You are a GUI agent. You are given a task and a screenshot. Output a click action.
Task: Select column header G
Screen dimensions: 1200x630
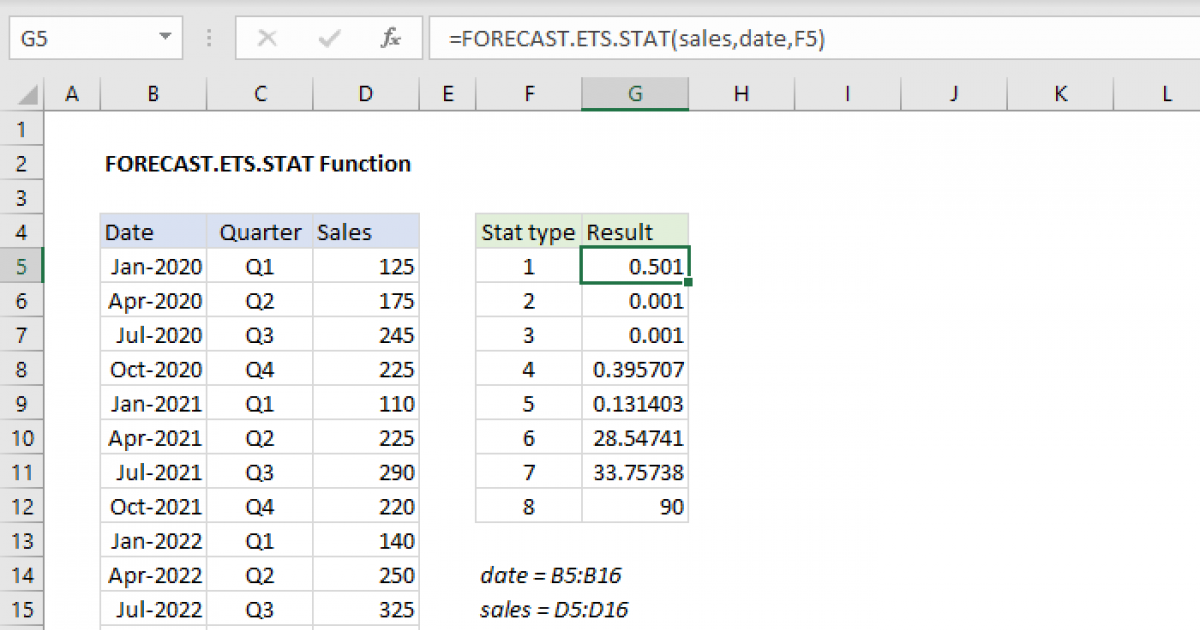(634, 93)
